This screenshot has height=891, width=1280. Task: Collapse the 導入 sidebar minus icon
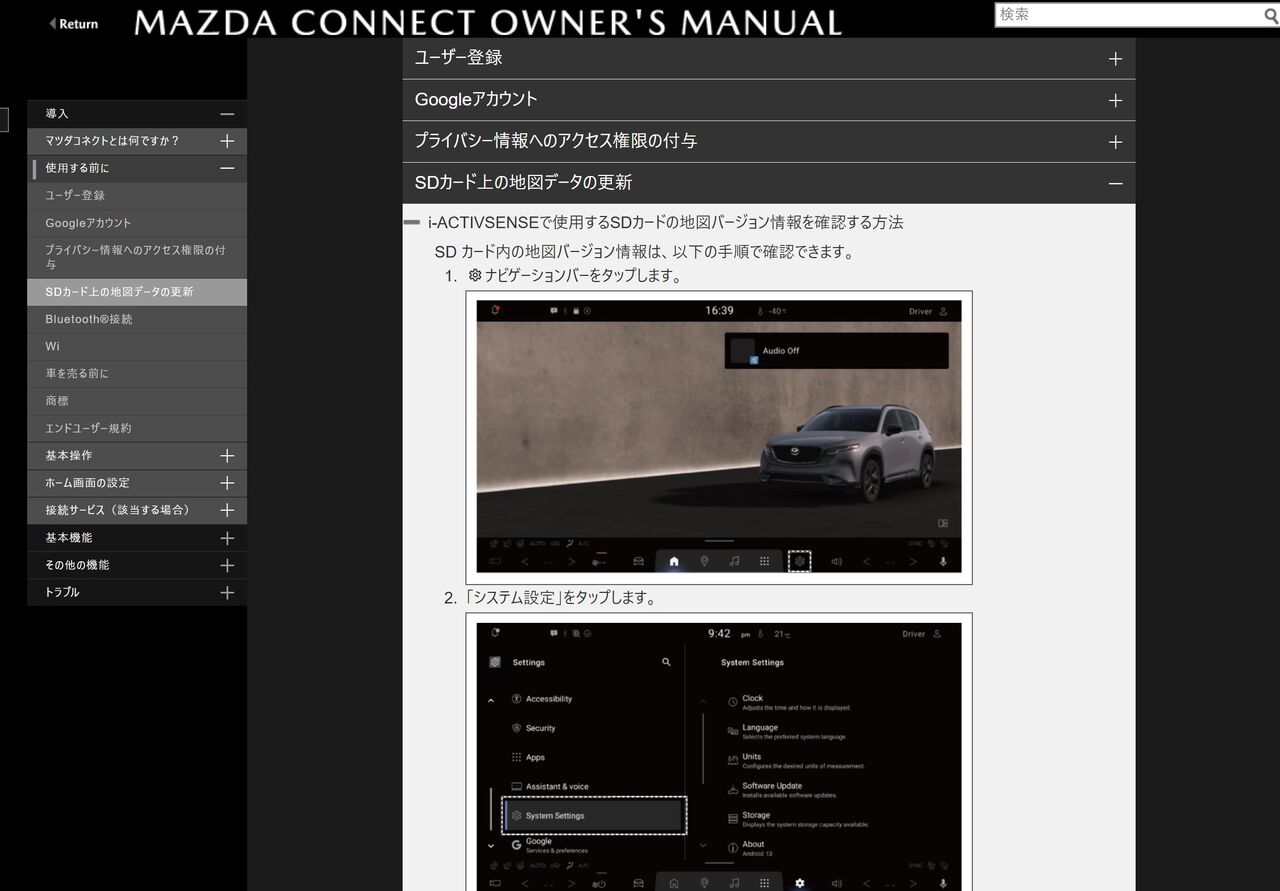pyautogui.click(x=227, y=114)
